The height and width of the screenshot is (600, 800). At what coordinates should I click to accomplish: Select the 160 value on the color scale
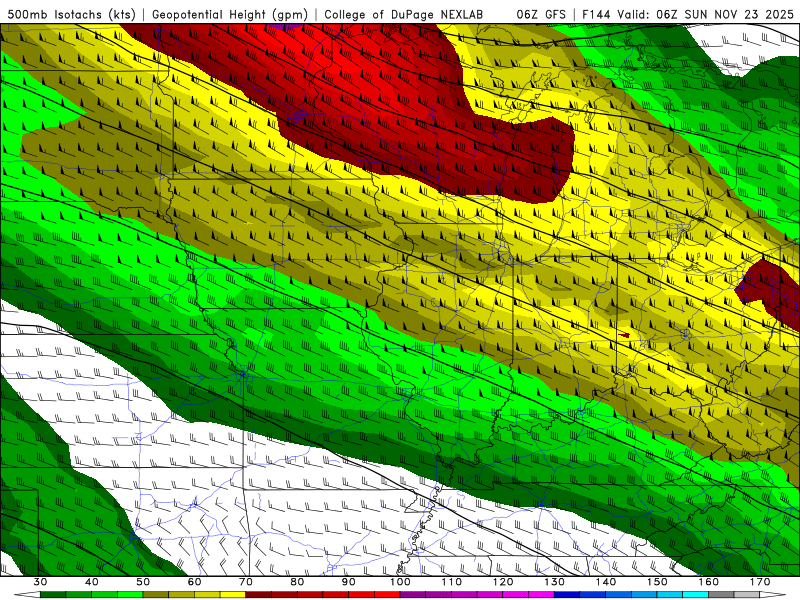pyautogui.click(x=709, y=582)
